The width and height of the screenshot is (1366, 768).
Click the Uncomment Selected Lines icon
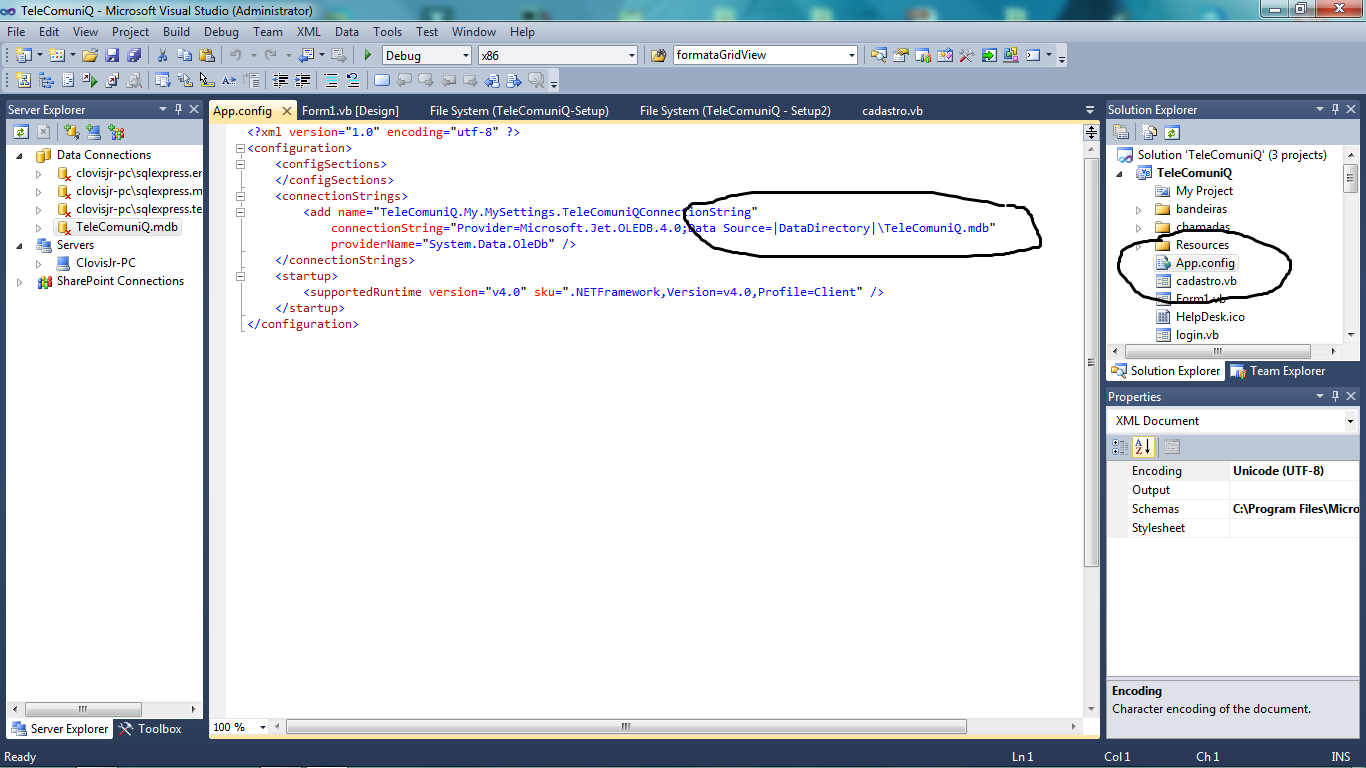tap(353, 80)
